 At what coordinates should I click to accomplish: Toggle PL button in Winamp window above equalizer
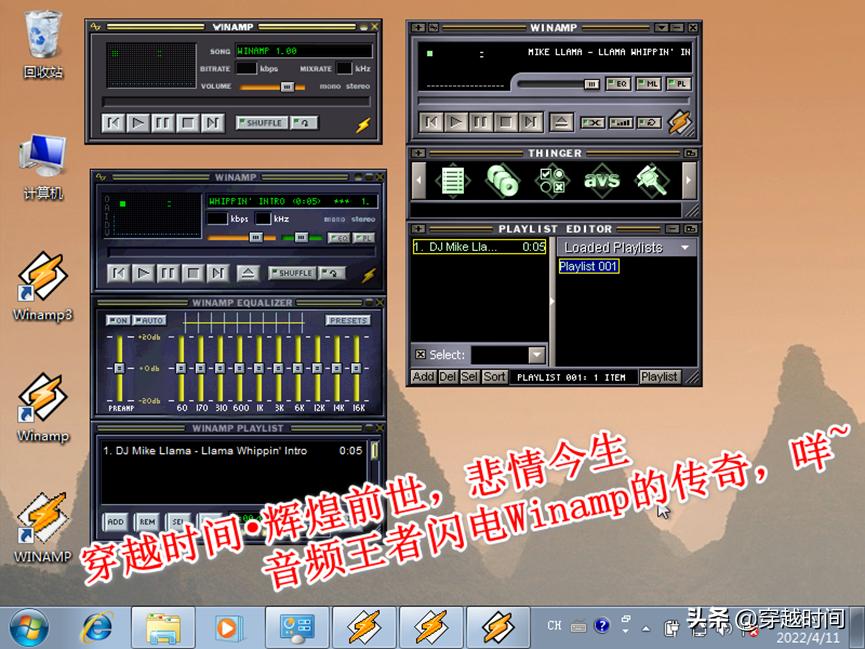(x=364, y=237)
